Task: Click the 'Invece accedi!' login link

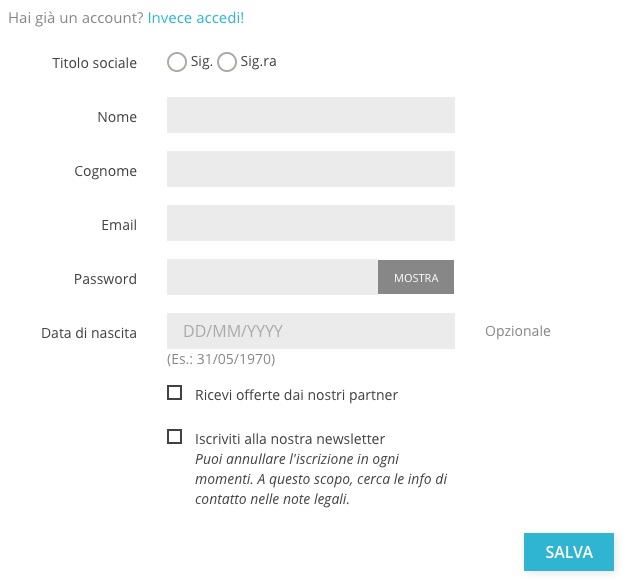Action: pos(195,18)
